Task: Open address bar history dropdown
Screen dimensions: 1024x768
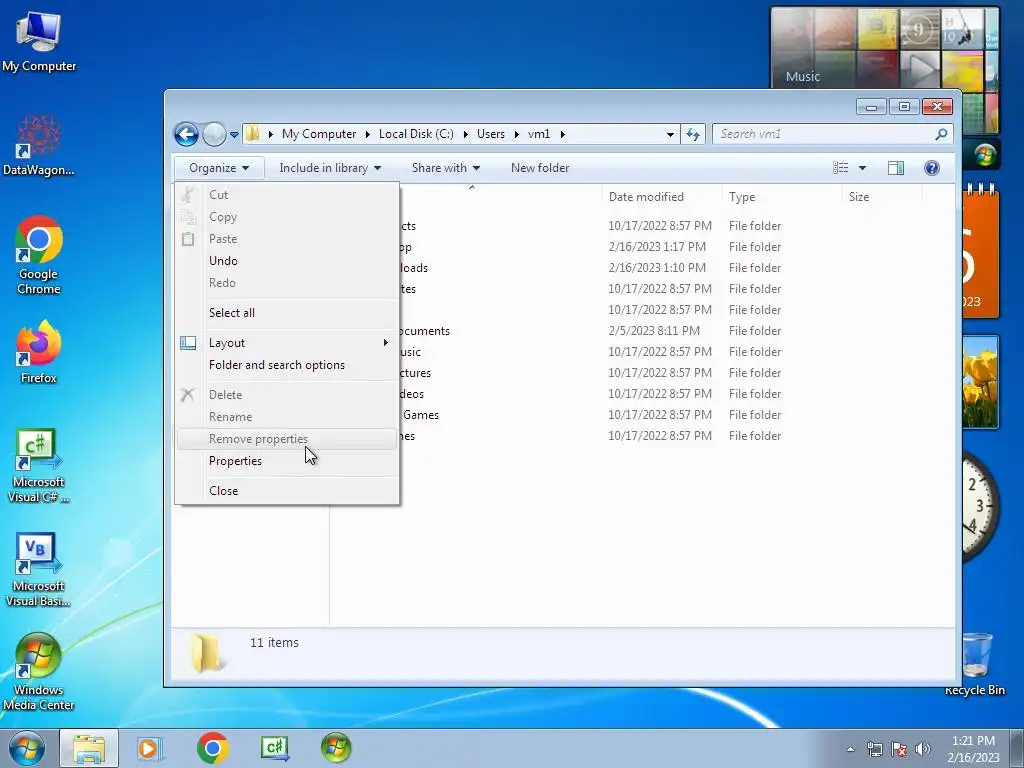Action: [x=670, y=135]
